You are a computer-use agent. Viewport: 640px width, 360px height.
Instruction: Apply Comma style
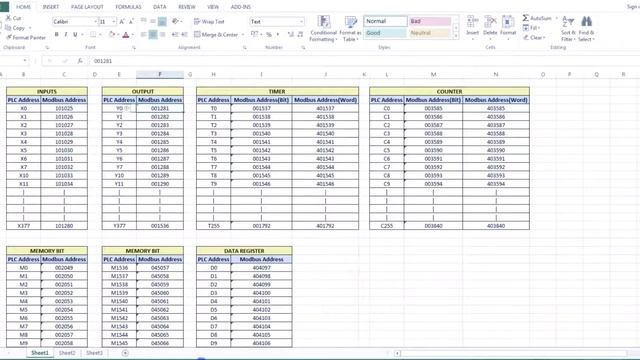tap(278, 35)
